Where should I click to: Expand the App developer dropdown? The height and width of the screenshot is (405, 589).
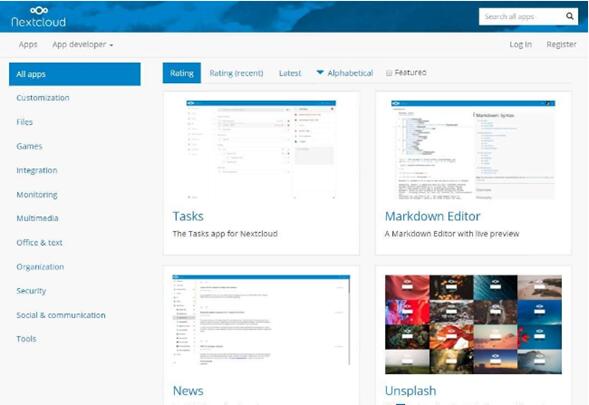(83, 44)
